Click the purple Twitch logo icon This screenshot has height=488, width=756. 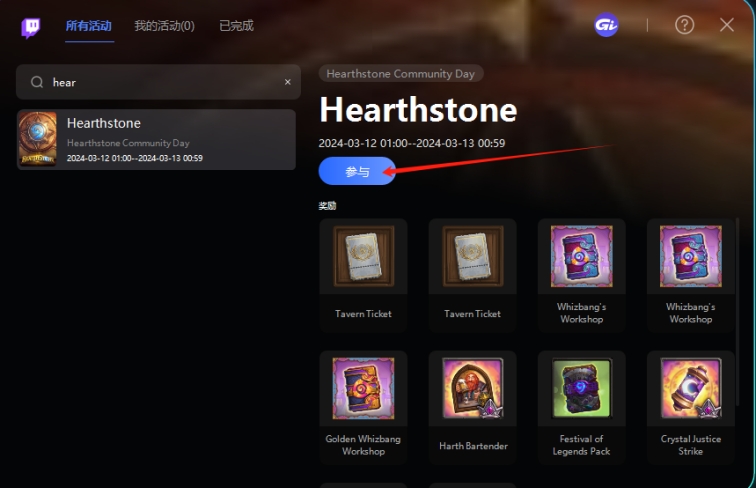(x=31, y=27)
